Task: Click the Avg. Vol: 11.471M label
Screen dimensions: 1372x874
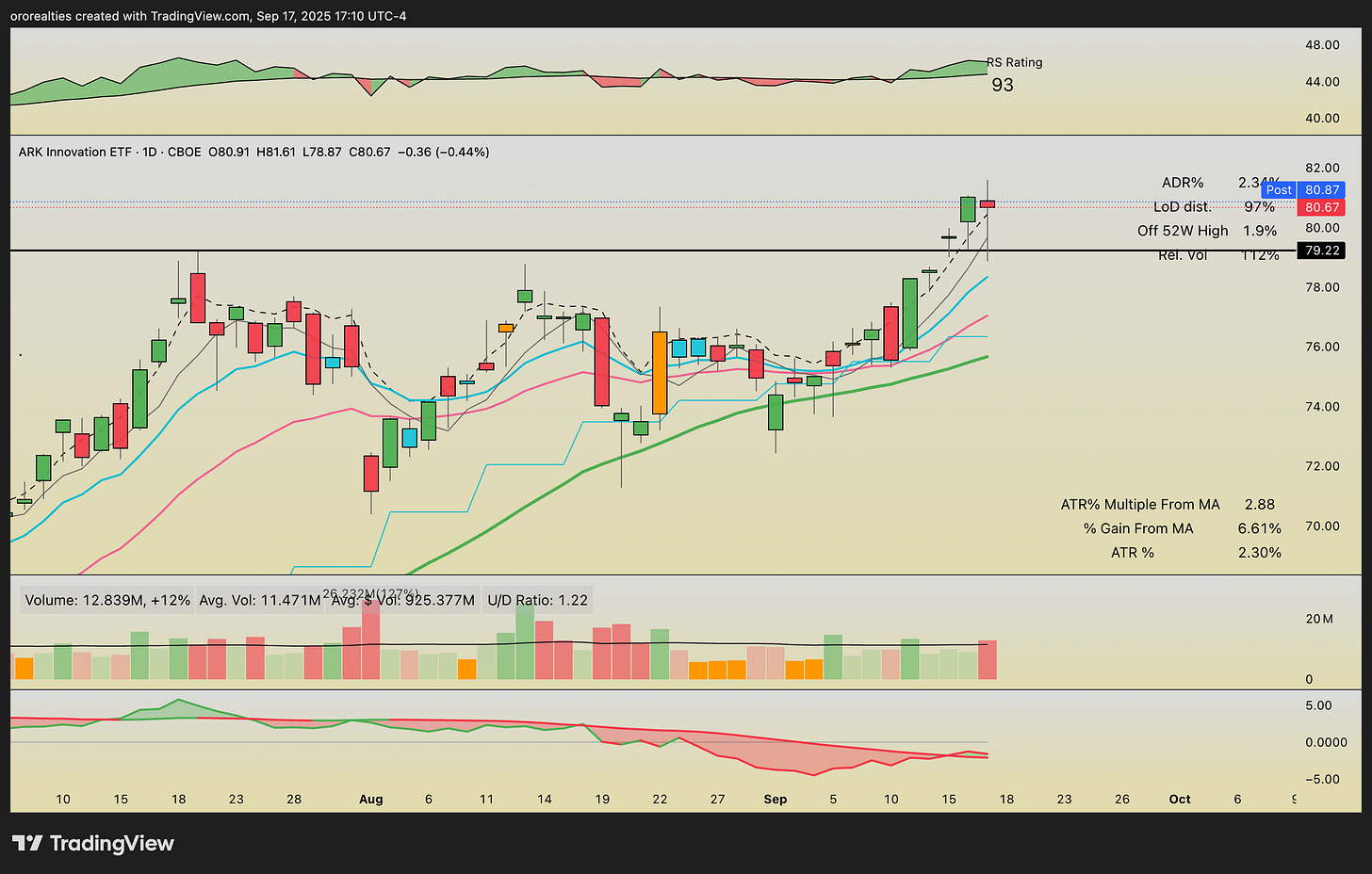Action: tap(260, 600)
